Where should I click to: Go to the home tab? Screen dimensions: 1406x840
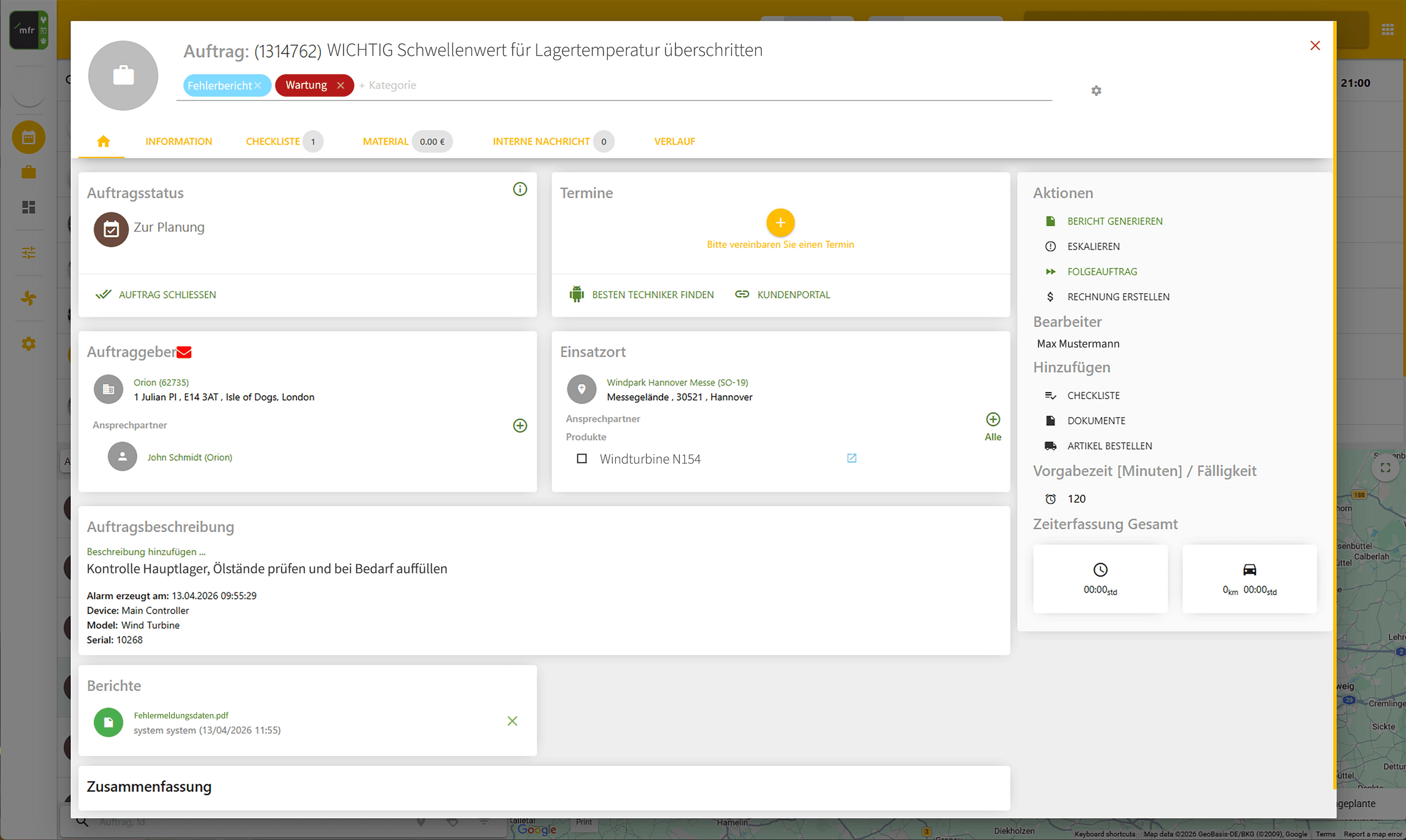point(103,142)
